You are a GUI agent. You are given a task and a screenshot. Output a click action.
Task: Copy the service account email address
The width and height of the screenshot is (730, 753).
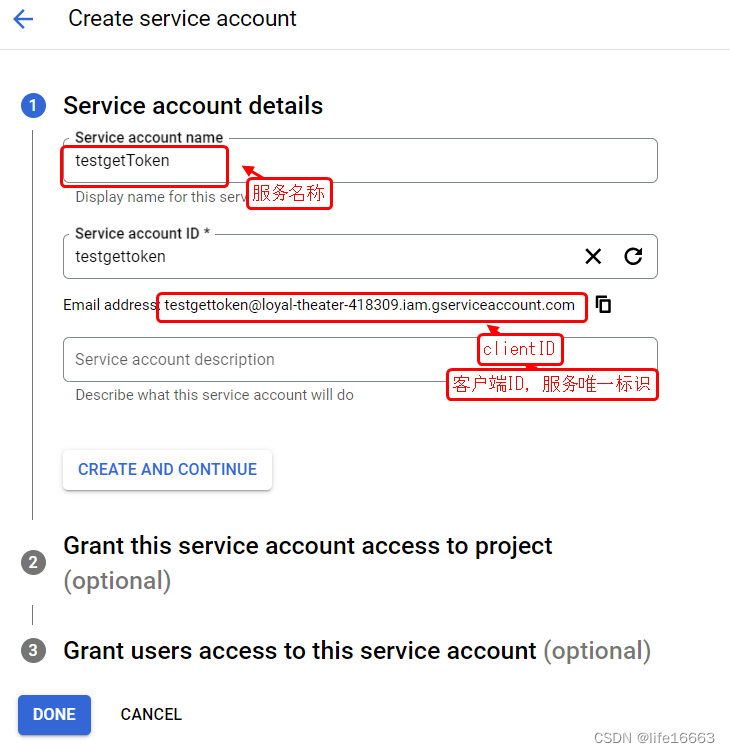click(x=603, y=304)
